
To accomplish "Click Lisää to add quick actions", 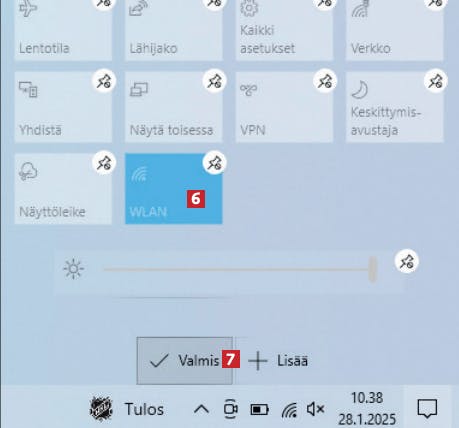I will click(279, 360).
